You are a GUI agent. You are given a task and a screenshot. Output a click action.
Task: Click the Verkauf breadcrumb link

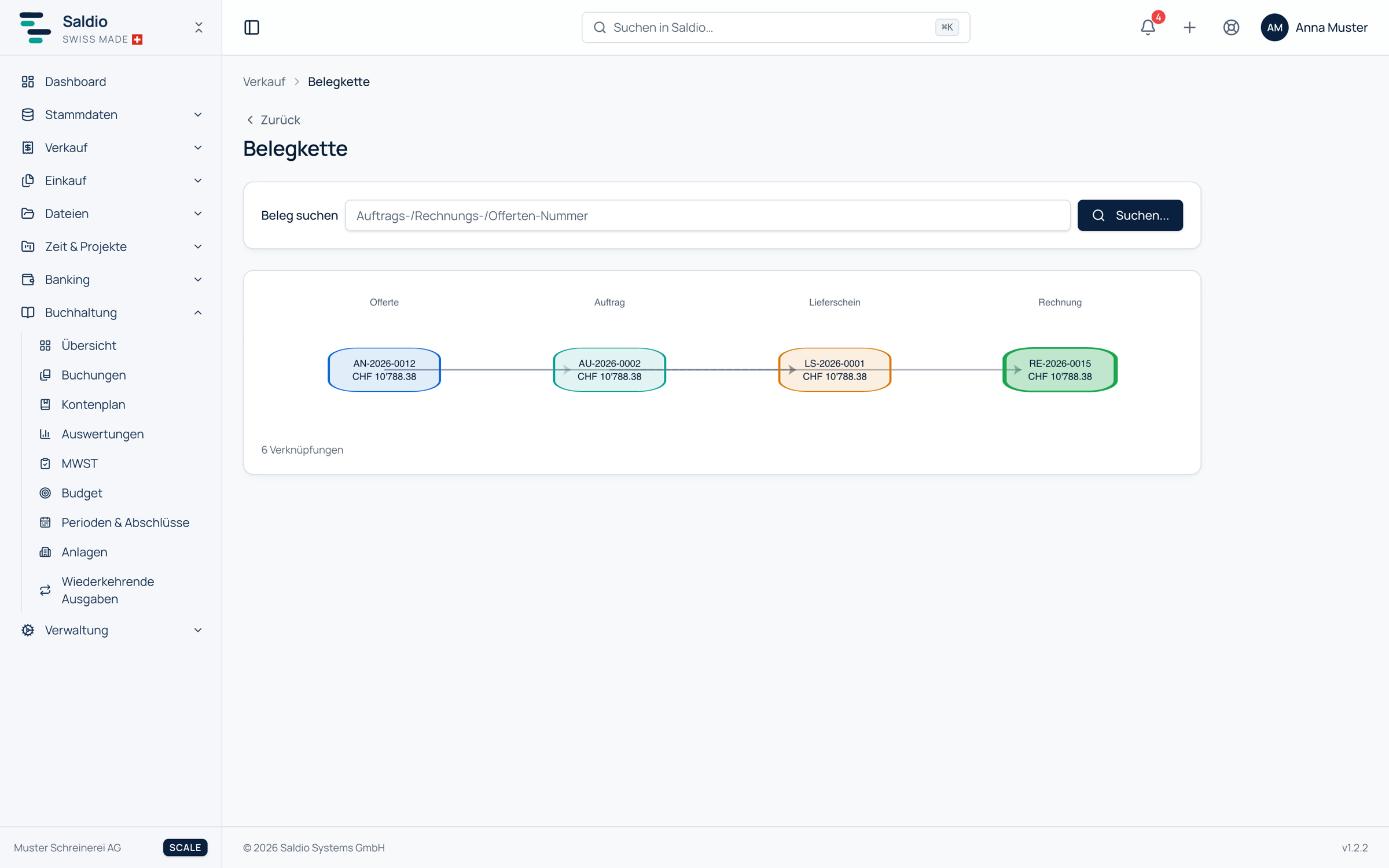(x=264, y=82)
